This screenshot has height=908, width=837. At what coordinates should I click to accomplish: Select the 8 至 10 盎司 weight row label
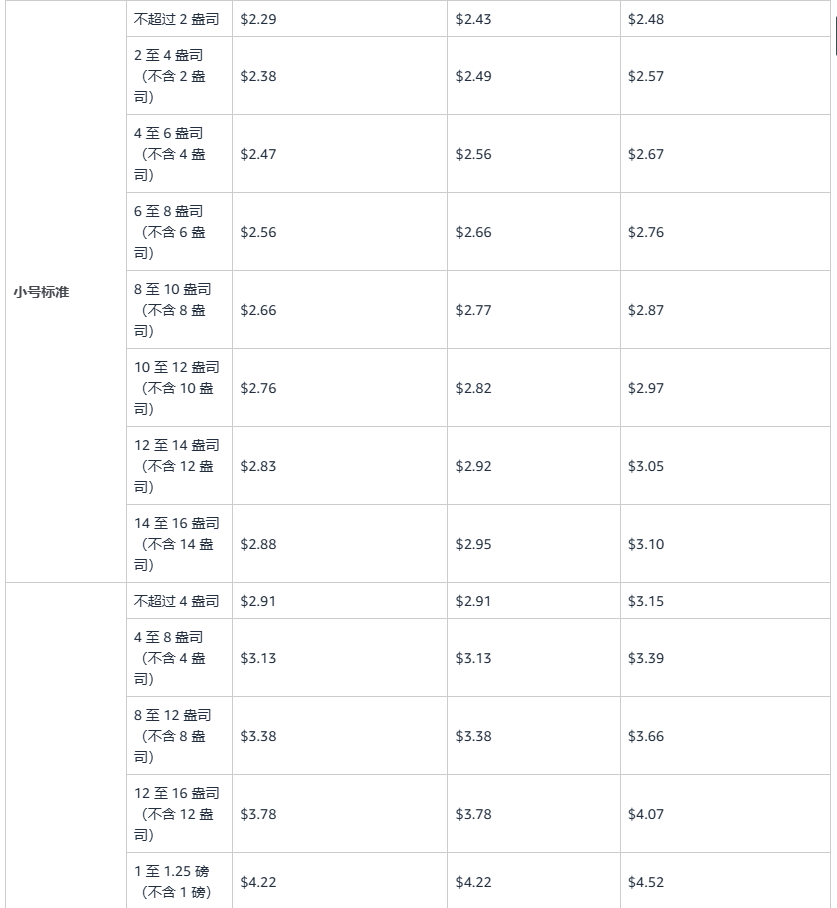172,310
